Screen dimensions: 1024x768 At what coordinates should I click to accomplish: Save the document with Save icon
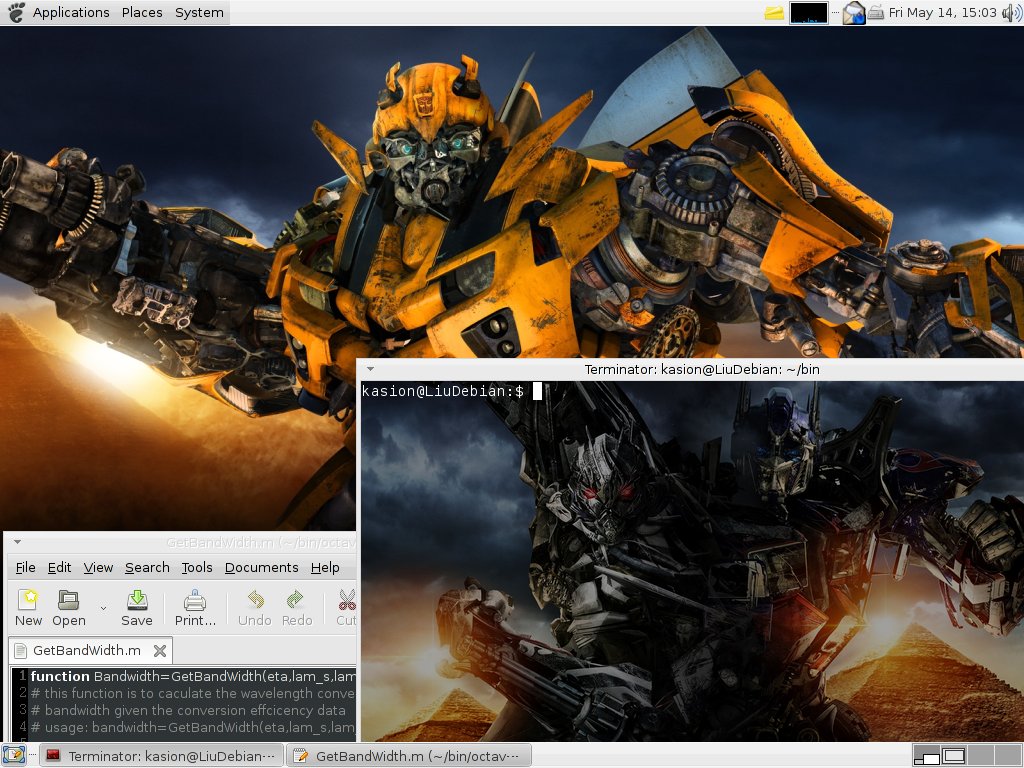[x=136, y=608]
